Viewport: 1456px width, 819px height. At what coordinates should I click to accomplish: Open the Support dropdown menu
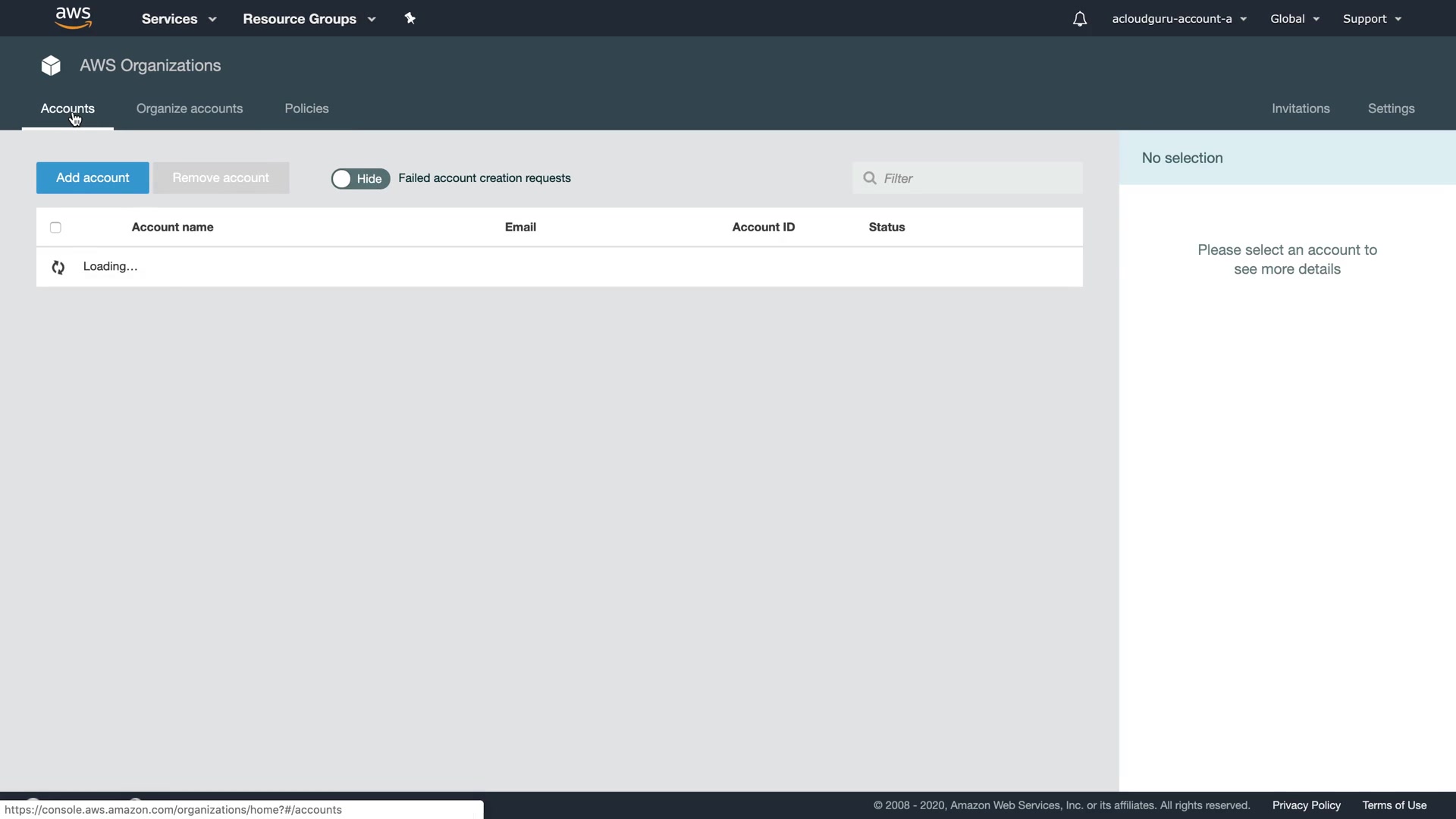pyautogui.click(x=1372, y=19)
